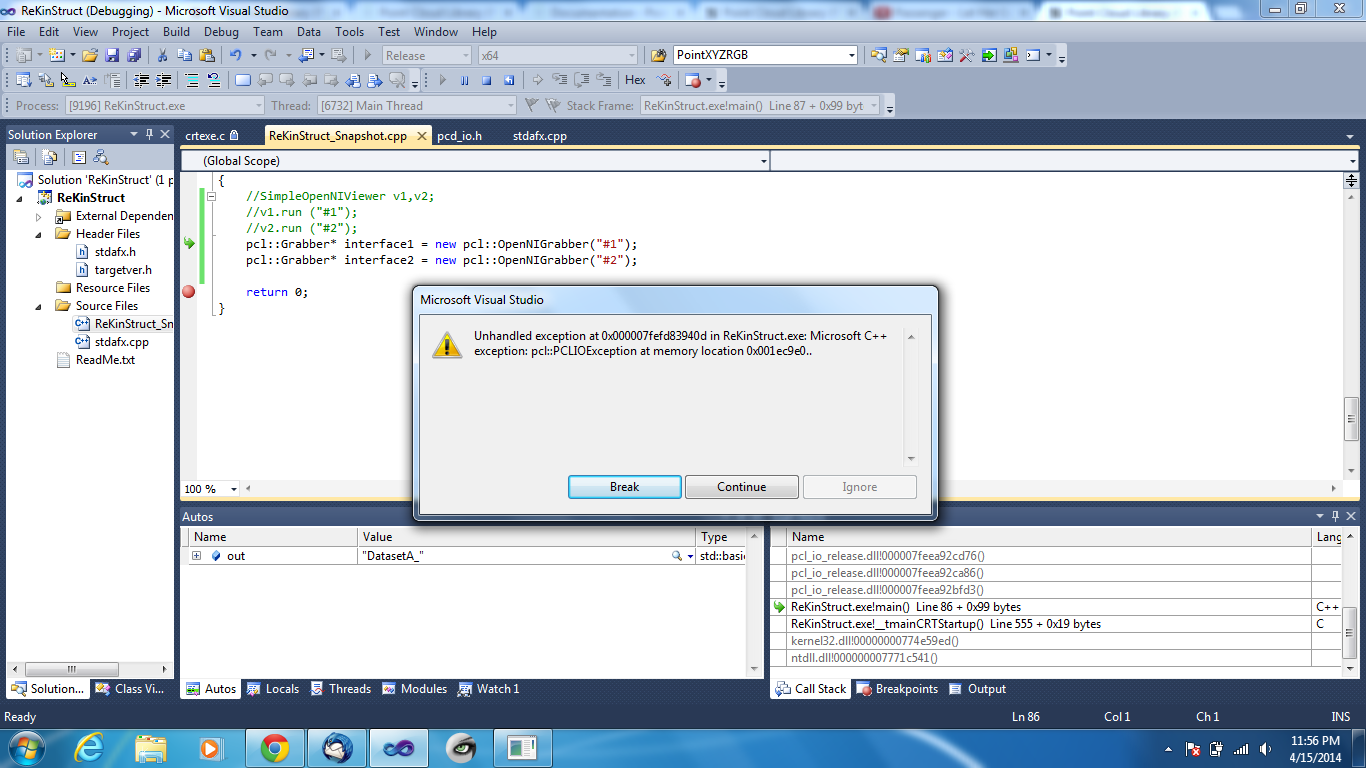
Task: Toggle auto-hide pin on Solution Explorer
Action: (150, 134)
